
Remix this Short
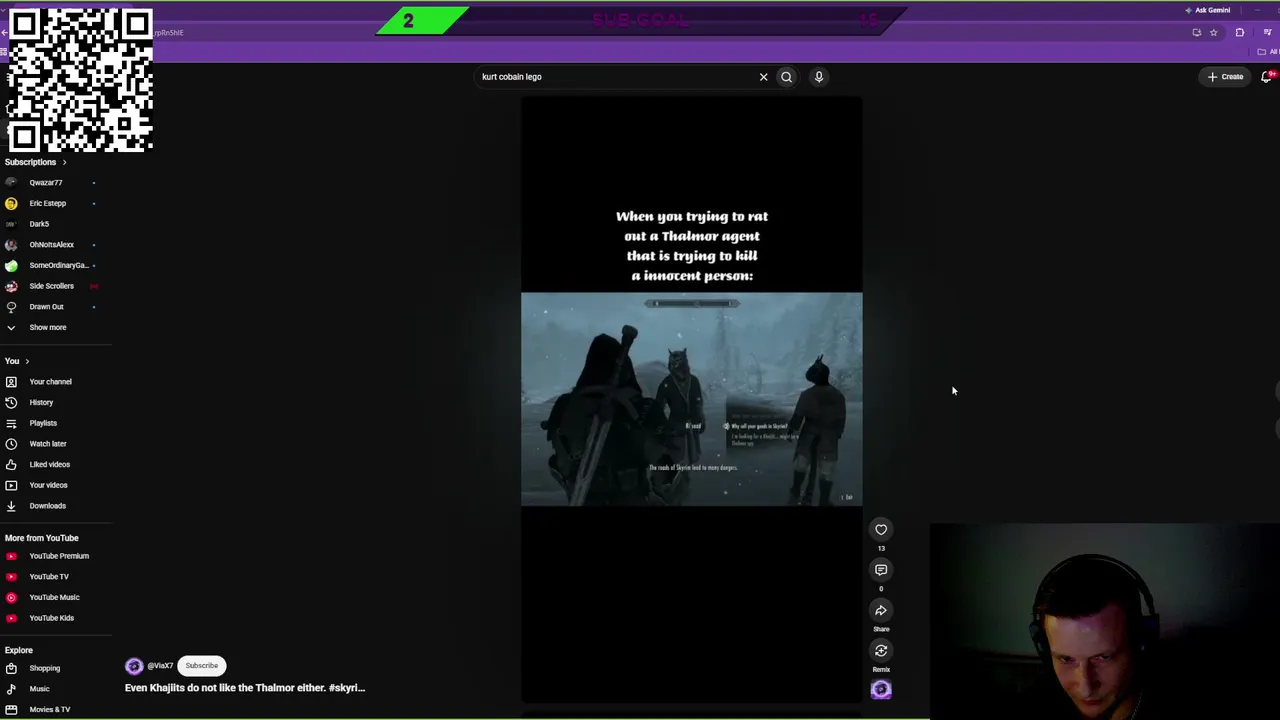point(881,651)
